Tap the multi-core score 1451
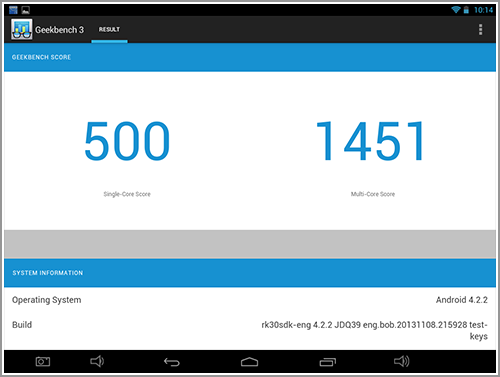The width and height of the screenshot is (500, 377). (x=370, y=141)
